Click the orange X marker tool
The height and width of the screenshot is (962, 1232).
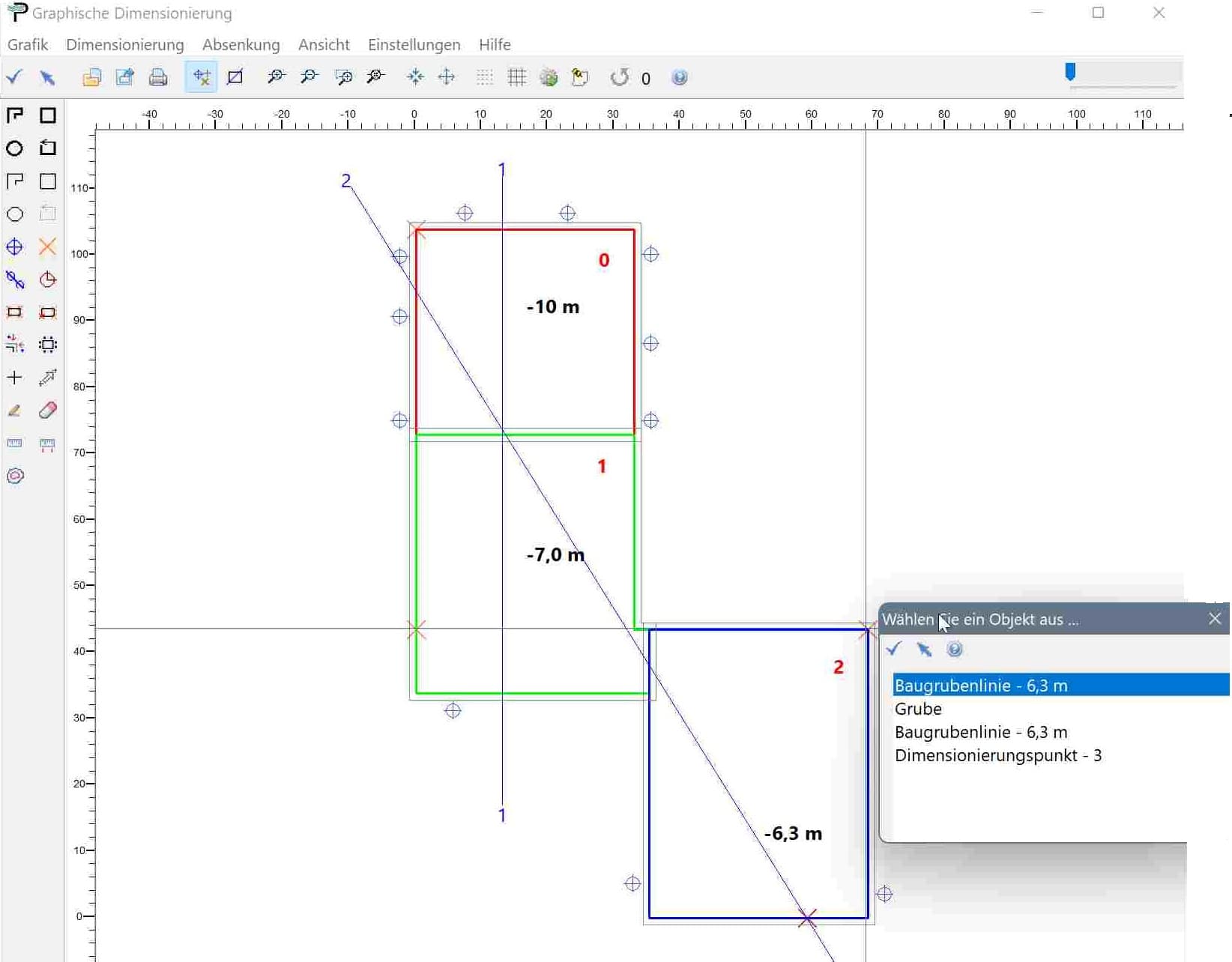pyautogui.click(x=47, y=246)
